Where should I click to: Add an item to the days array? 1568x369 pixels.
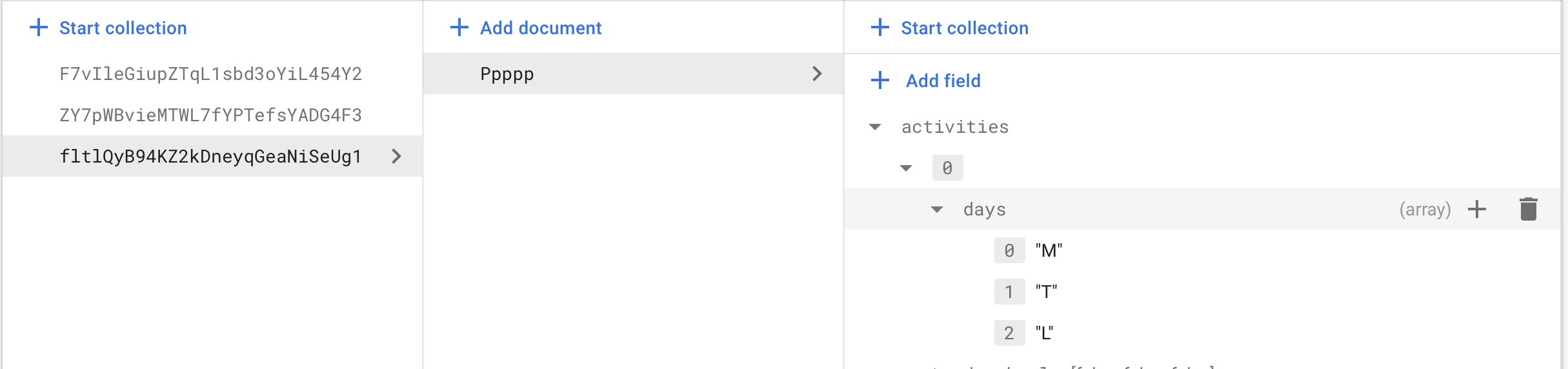click(1476, 209)
